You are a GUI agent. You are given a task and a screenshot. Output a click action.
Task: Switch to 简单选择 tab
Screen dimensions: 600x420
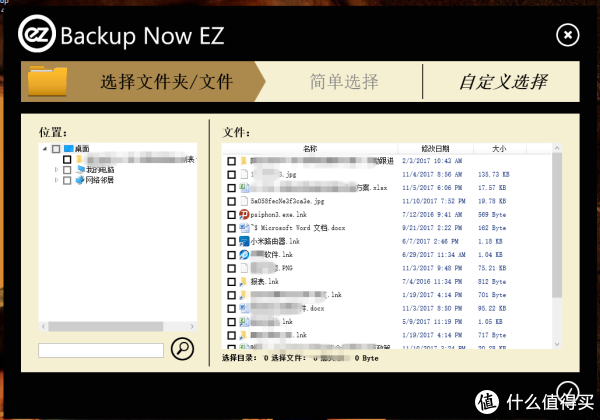coord(344,82)
